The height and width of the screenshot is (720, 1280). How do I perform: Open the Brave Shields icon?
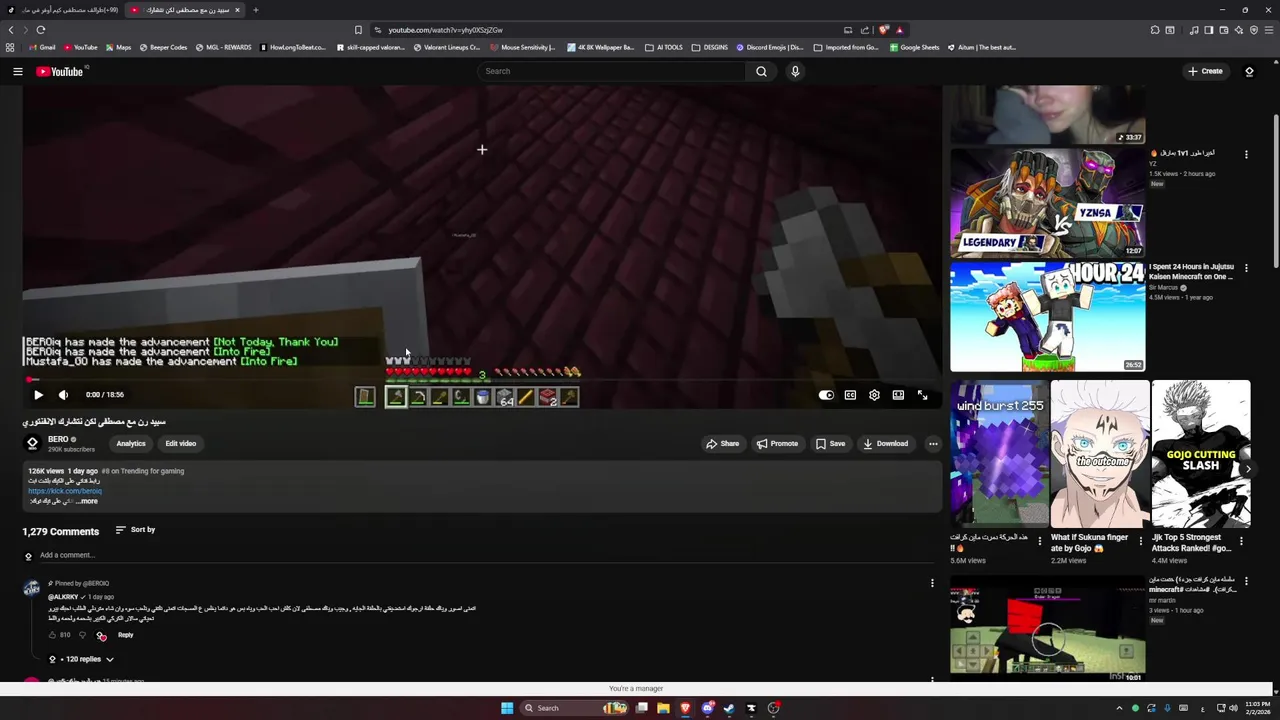(883, 30)
